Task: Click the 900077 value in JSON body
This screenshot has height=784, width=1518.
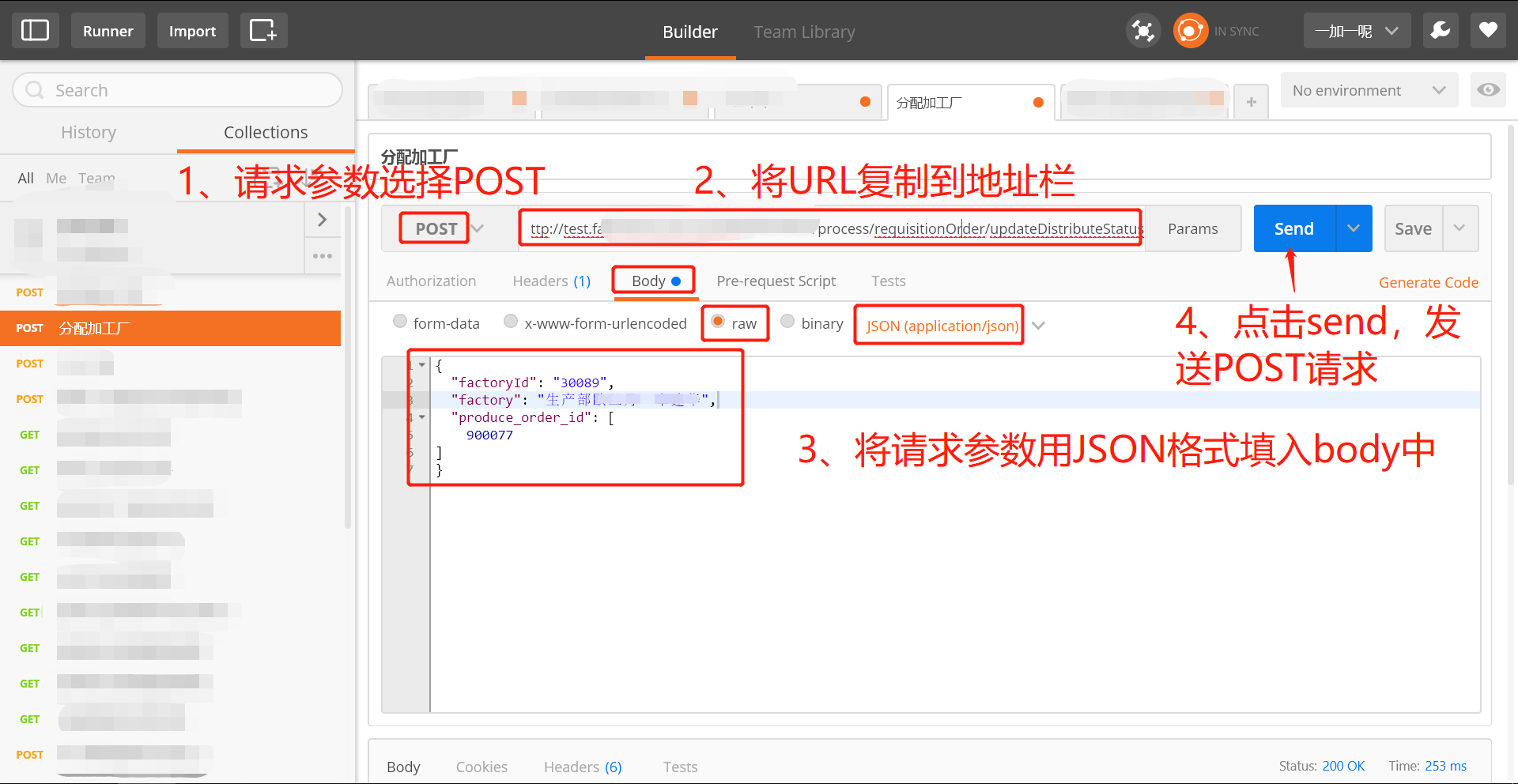Action: pos(489,435)
